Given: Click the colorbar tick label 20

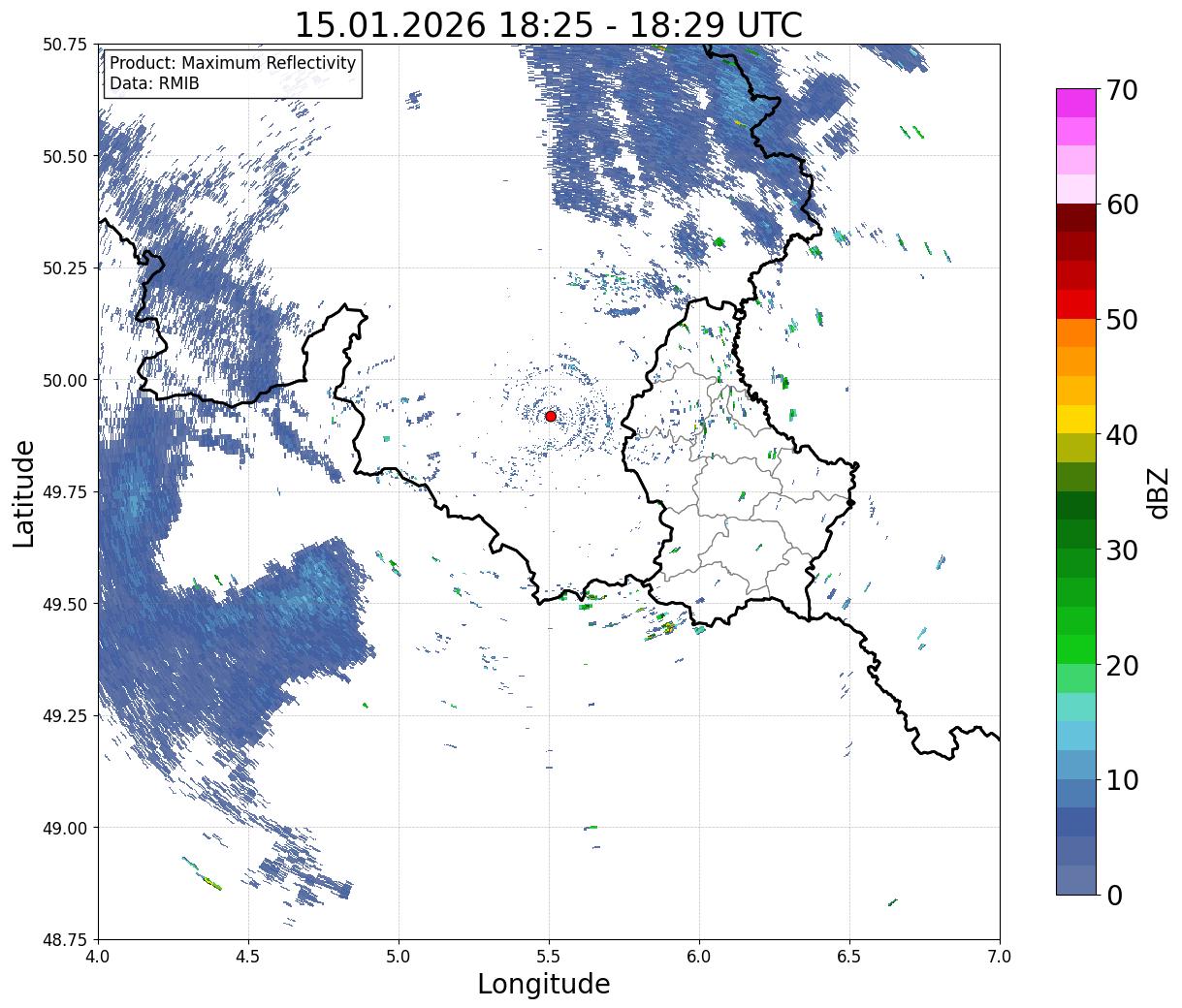Looking at the screenshot, I should click(1121, 665).
